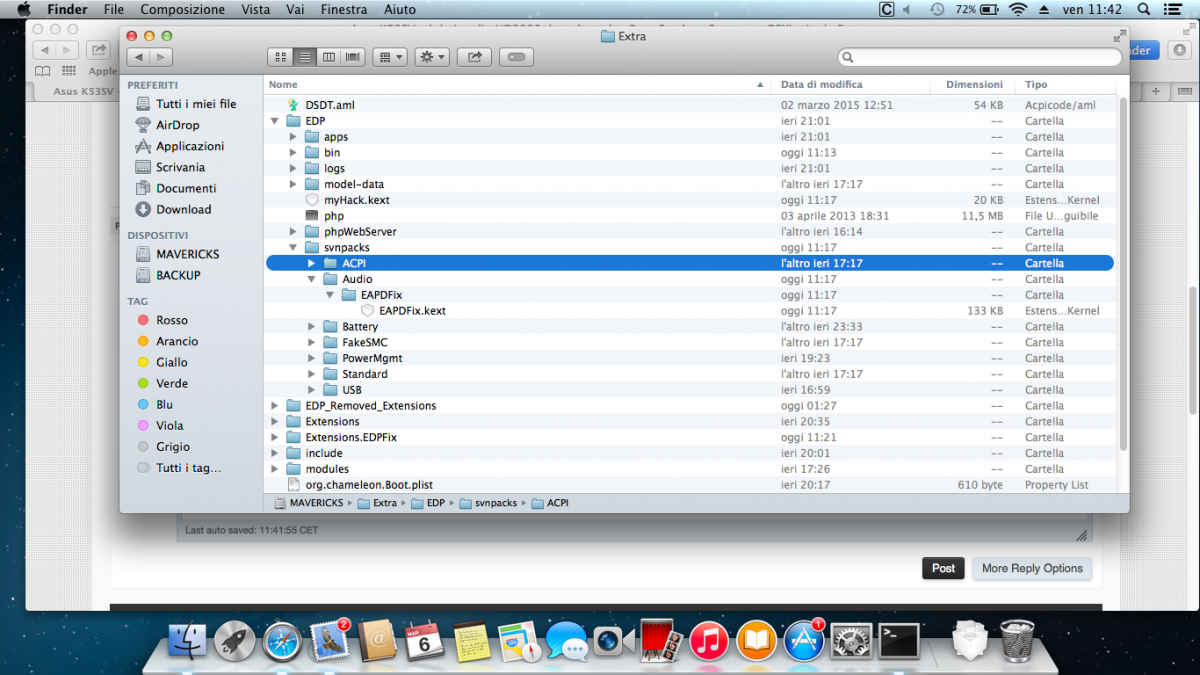Switch to Cover Flow view
The image size is (1200, 675).
coord(353,57)
